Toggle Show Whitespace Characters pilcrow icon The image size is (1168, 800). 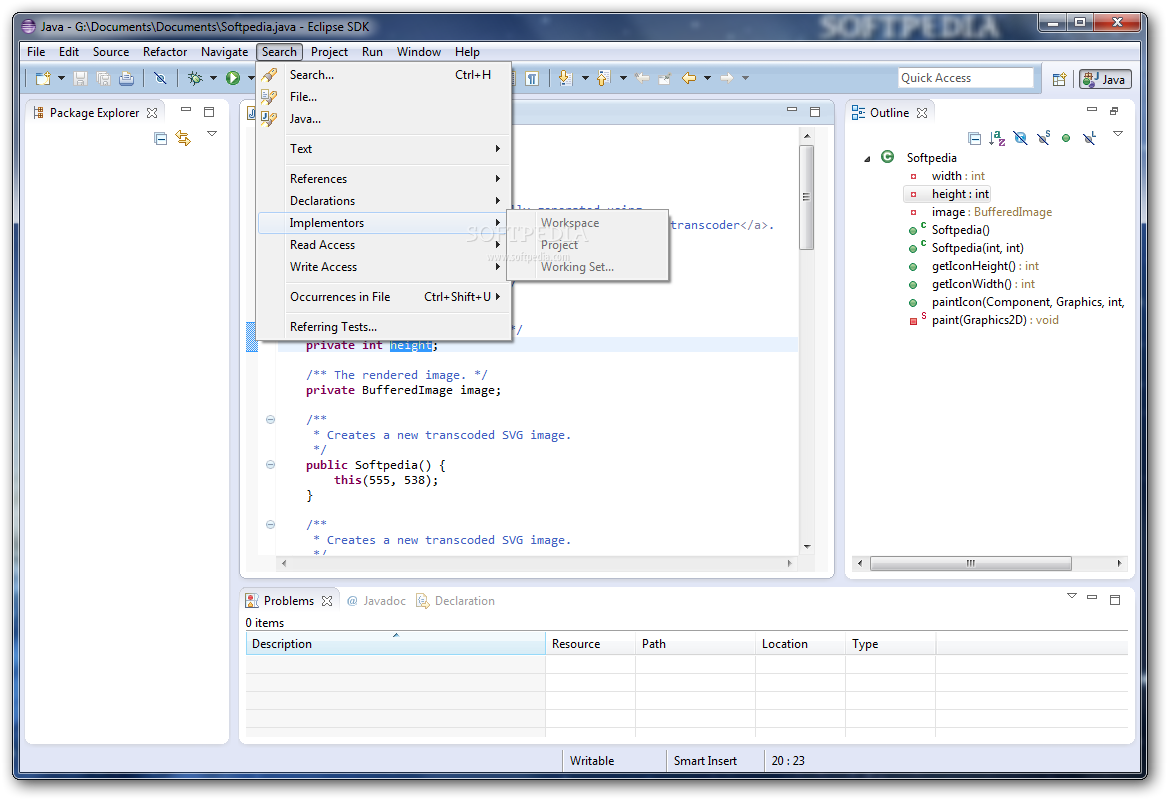[532, 79]
